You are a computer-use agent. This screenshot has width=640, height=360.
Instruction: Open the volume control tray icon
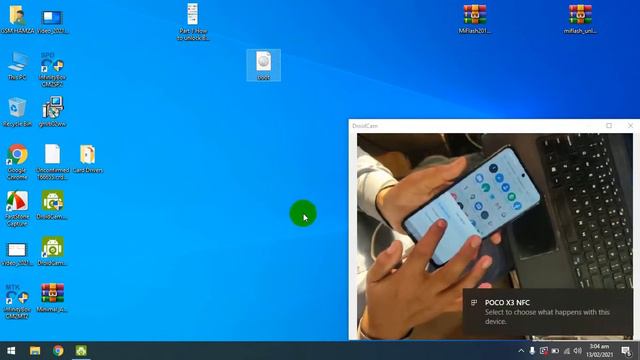click(578, 351)
